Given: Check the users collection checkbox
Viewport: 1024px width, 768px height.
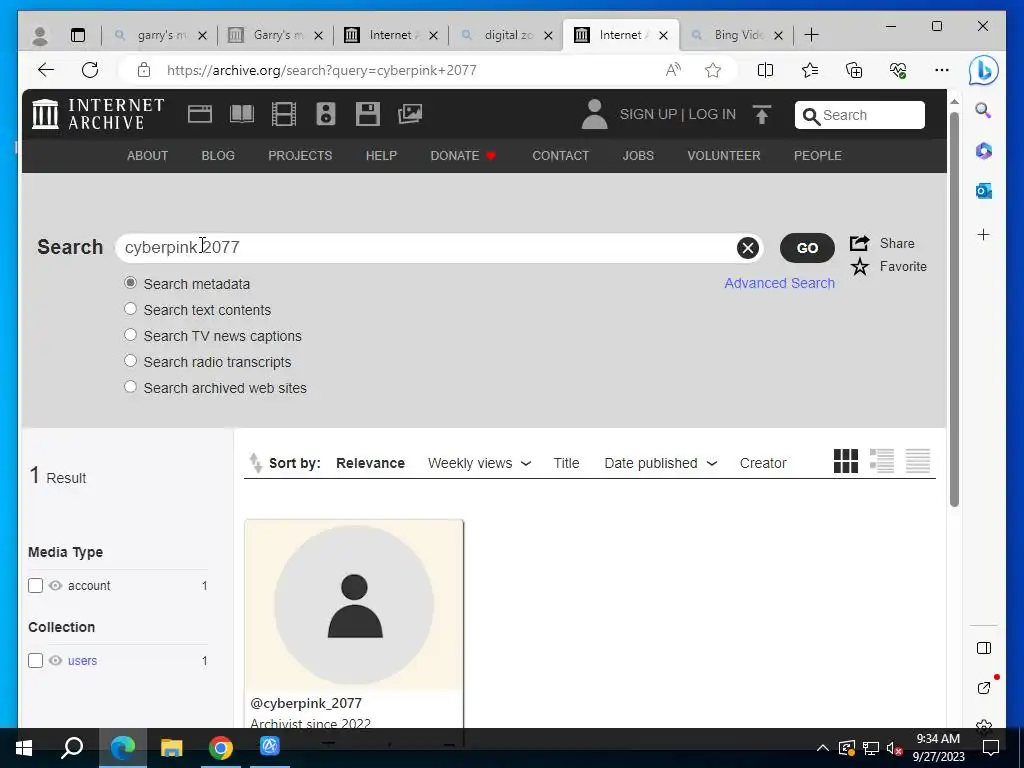Looking at the screenshot, I should tap(35, 661).
